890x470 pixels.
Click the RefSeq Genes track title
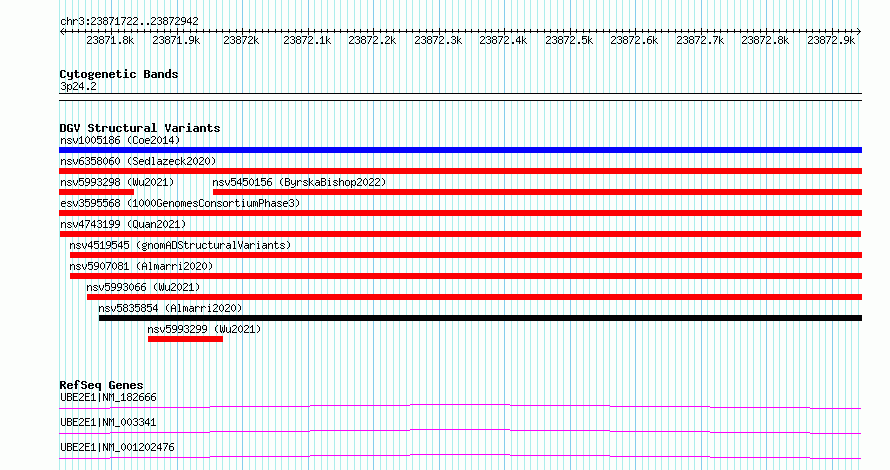click(101, 385)
